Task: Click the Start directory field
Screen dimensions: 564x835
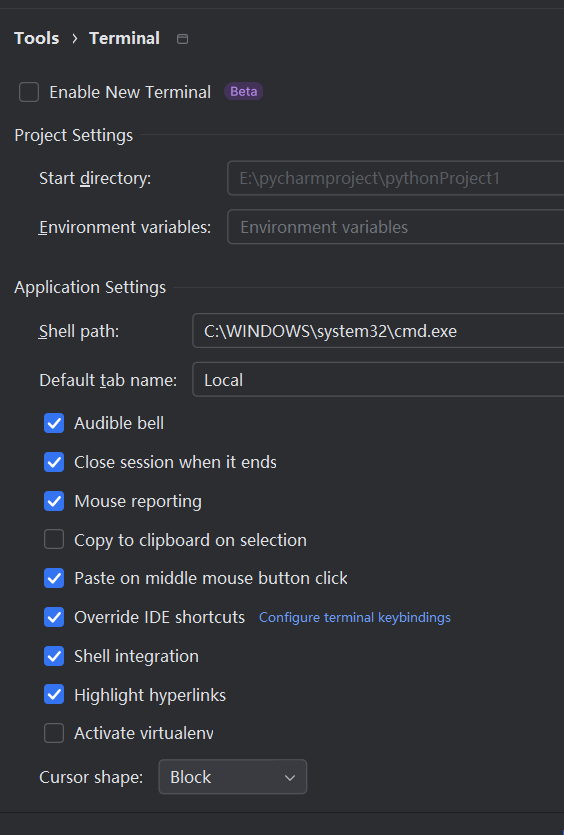Action: (x=395, y=178)
